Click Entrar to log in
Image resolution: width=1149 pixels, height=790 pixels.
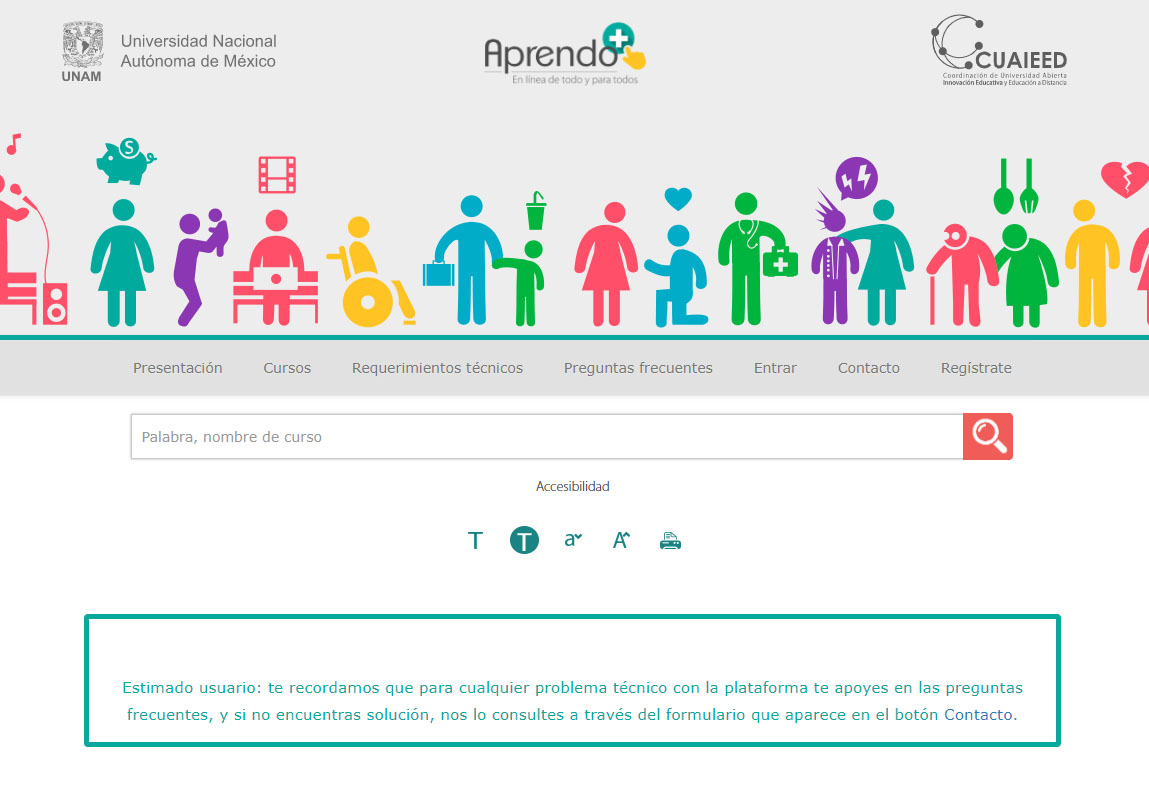click(x=775, y=368)
